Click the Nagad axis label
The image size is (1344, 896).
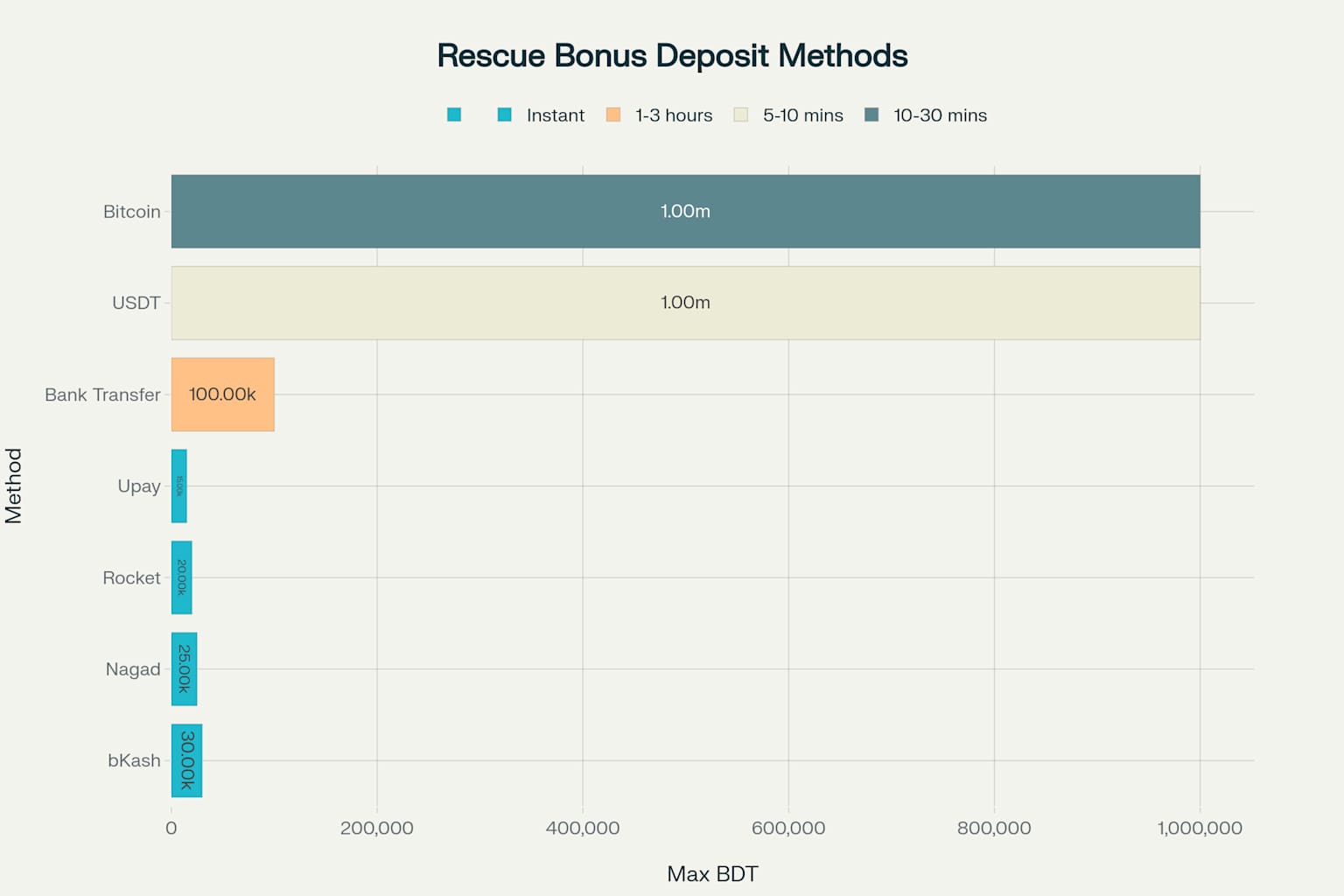click(133, 669)
